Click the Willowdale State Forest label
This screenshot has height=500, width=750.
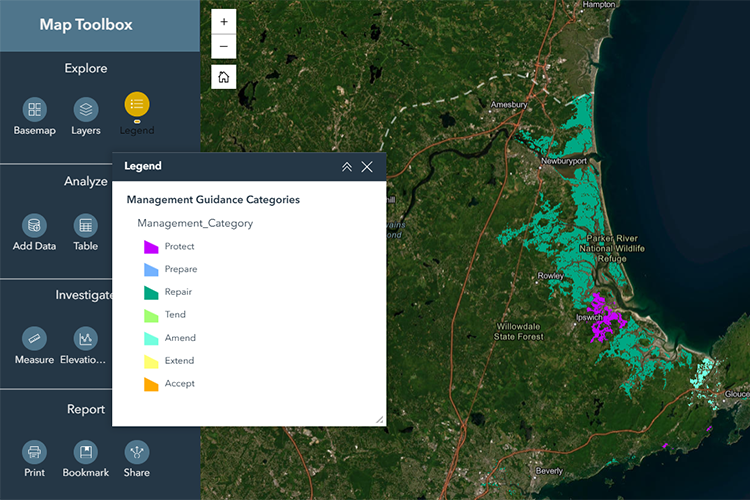click(x=518, y=332)
